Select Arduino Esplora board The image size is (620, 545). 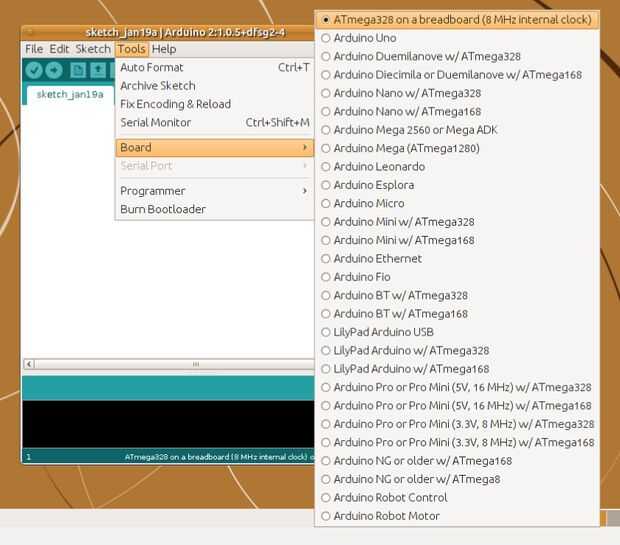tap(457, 185)
